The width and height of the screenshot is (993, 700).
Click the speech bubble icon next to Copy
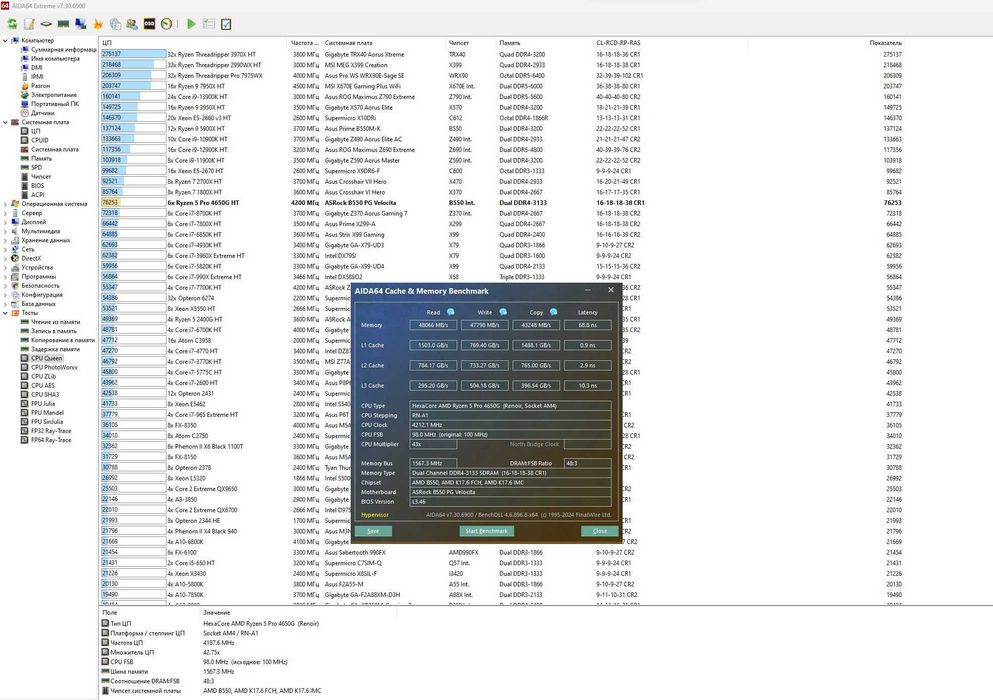553,312
